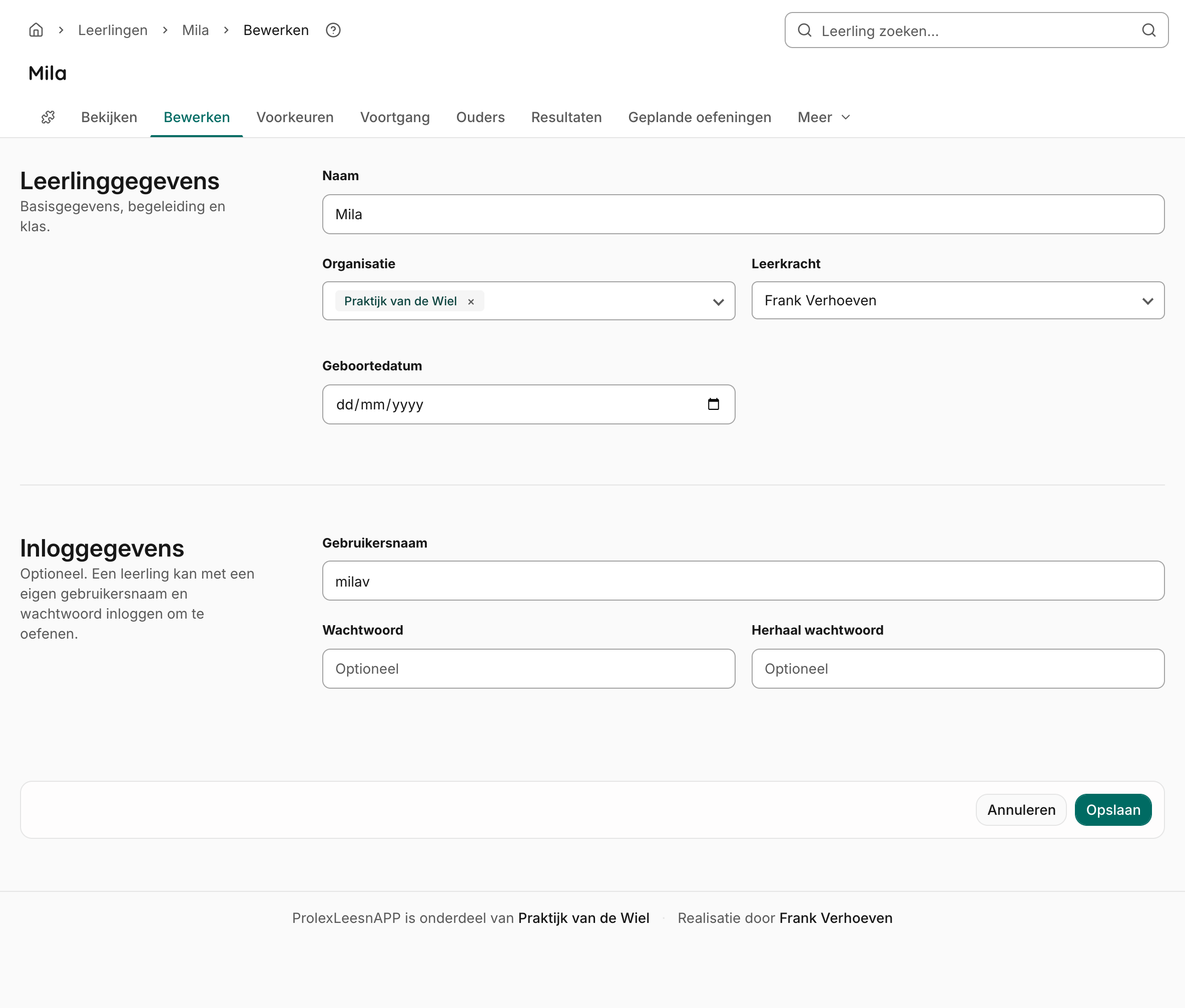This screenshot has width=1185, height=1008.
Task: Cancel with the Annuleren button
Action: coord(1021,810)
